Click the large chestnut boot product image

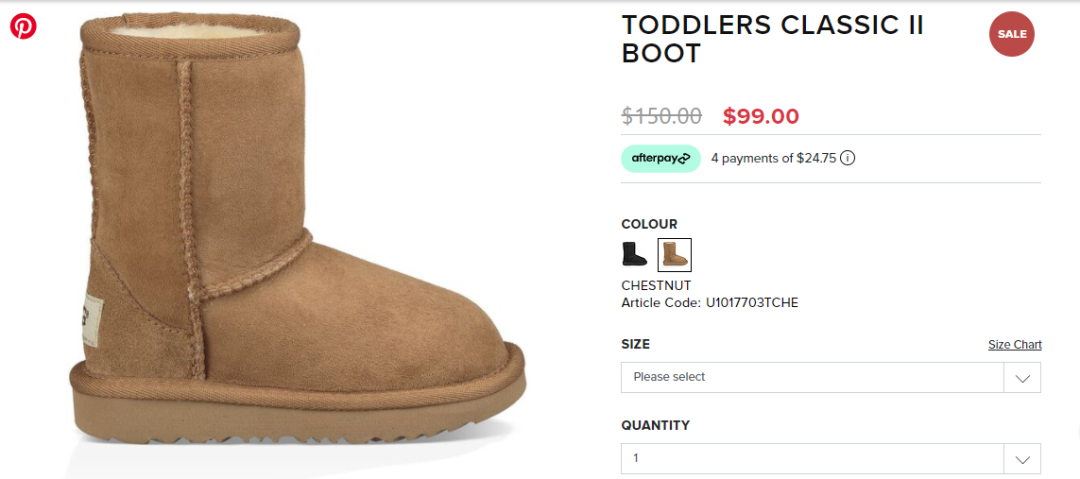(298, 234)
